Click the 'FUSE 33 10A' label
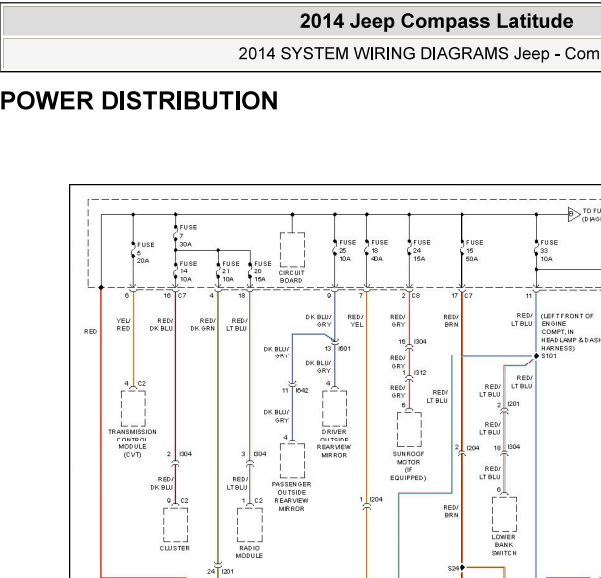The height and width of the screenshot is (578, 601). point(549,251)
